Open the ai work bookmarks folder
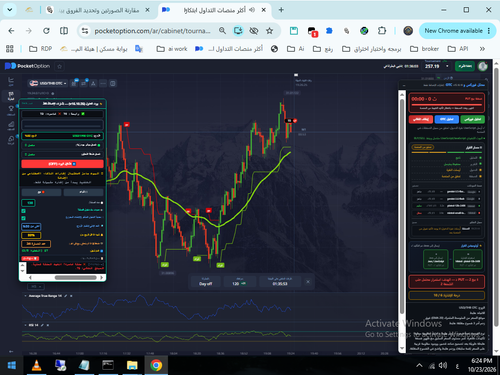The image size is (500, 375). click(x=172, y=49)
